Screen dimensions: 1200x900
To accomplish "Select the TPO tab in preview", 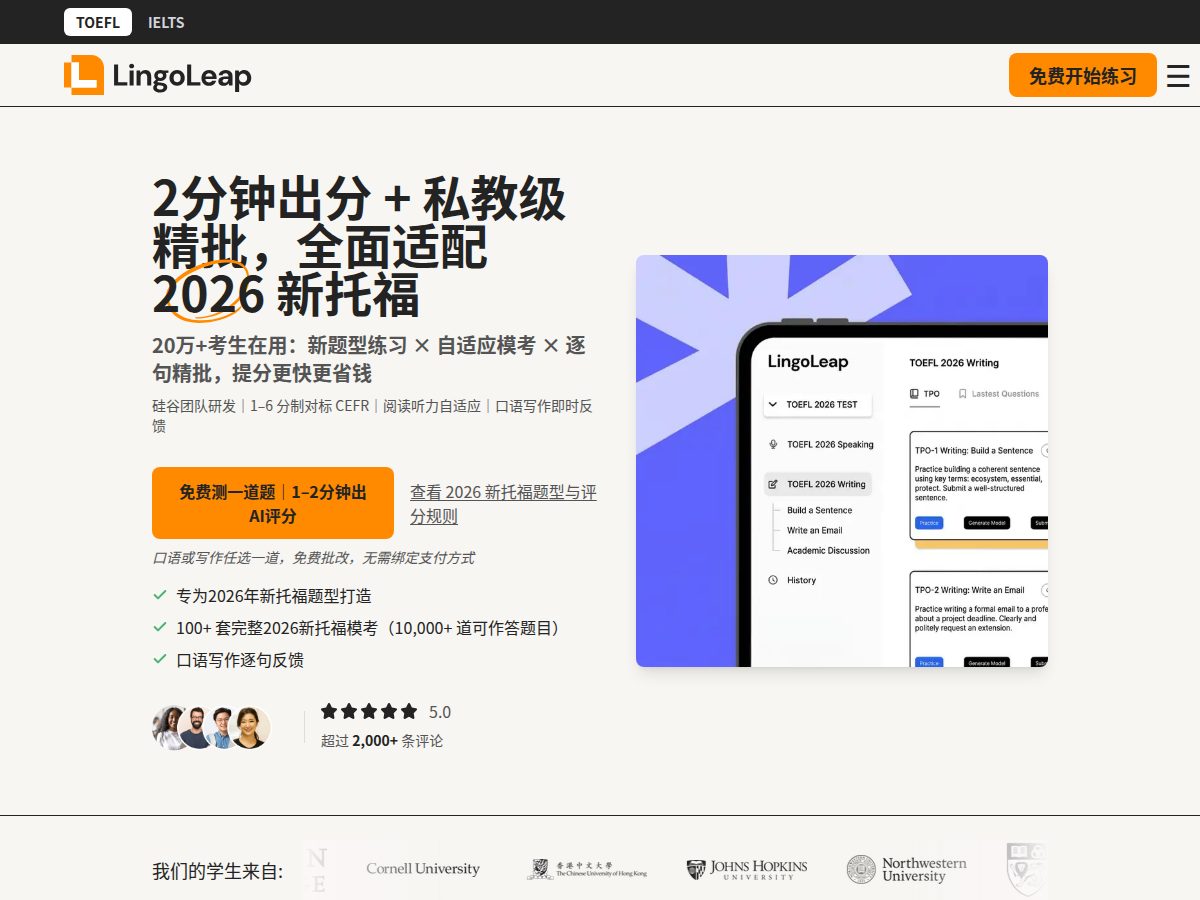I will click(925, 394).
